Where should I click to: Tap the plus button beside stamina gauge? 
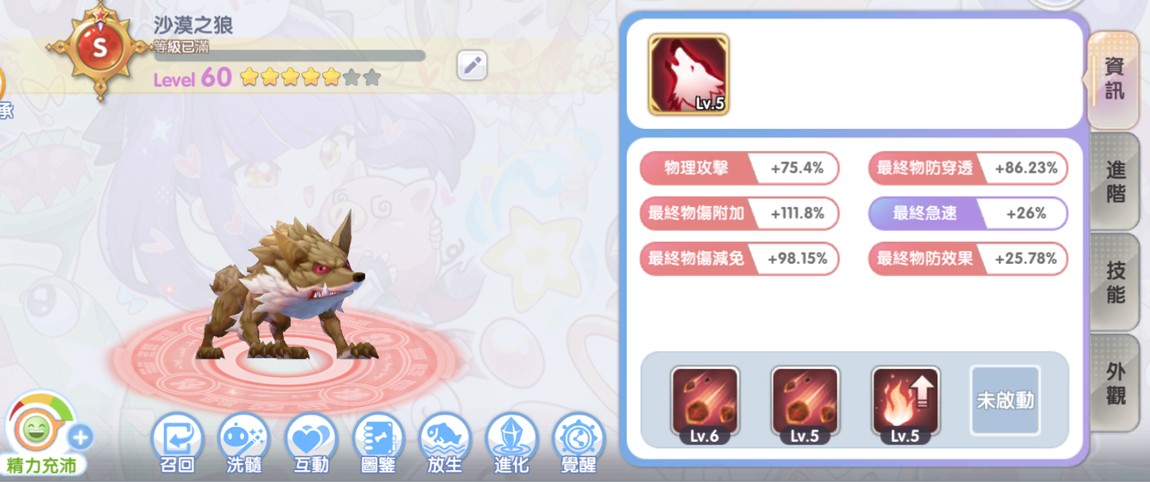pyautogui.click(x=80, y=437)
